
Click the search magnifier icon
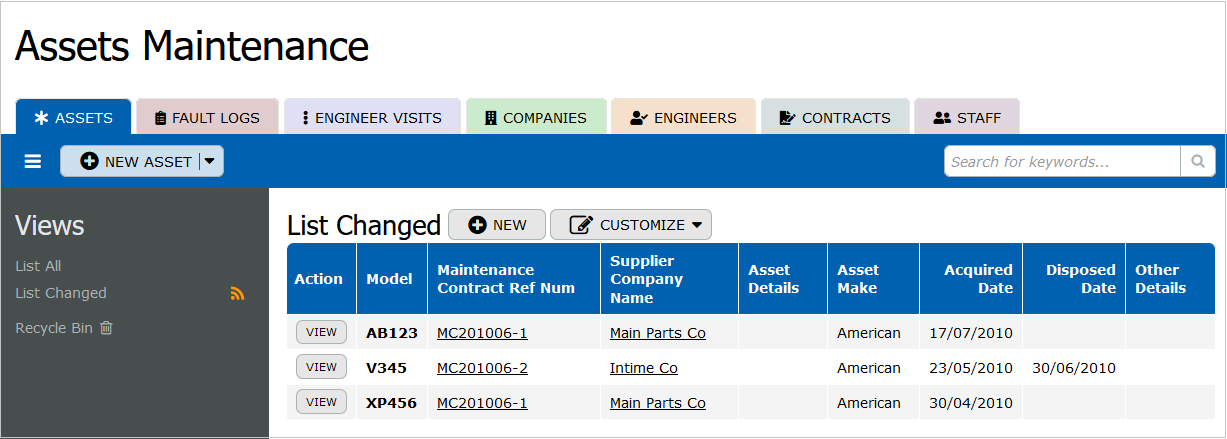tap(1197, 162)
